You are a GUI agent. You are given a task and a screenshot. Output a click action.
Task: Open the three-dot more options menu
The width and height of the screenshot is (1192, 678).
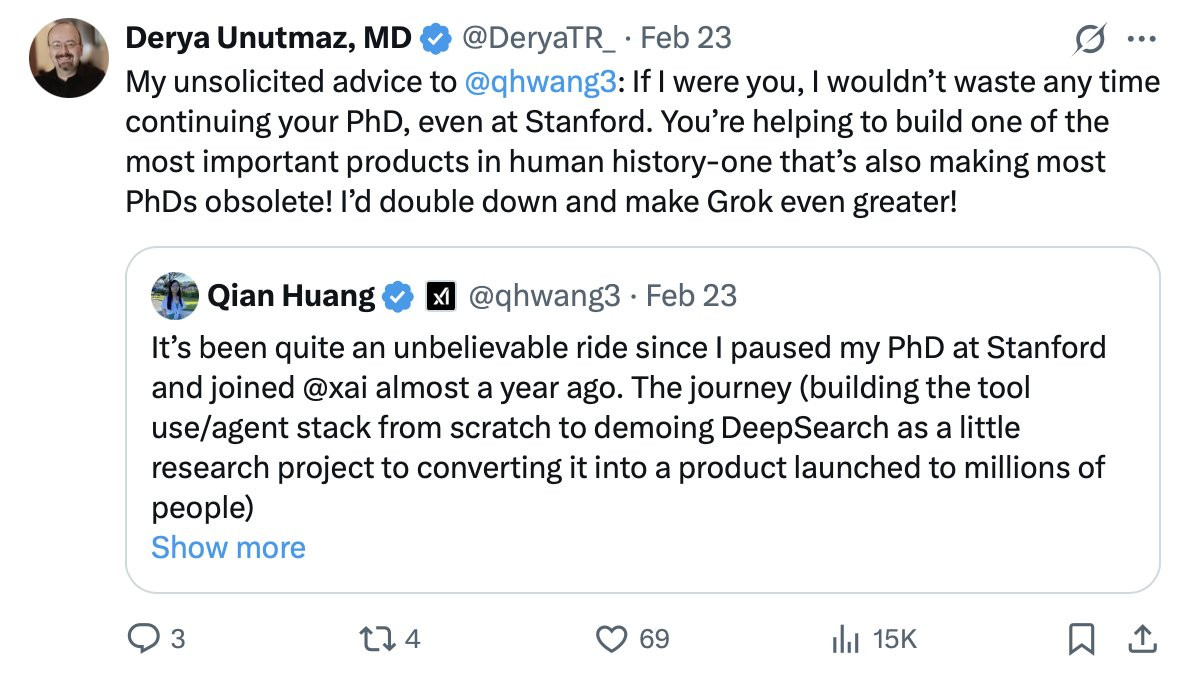click(x=1140, y=39)
